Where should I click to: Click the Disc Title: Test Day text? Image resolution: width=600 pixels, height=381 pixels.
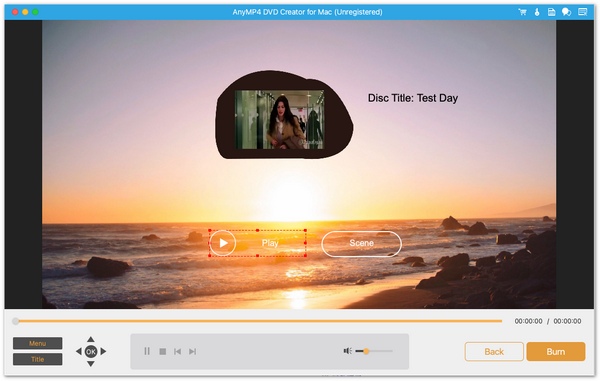pyautogui.click(x=413, y=98)
